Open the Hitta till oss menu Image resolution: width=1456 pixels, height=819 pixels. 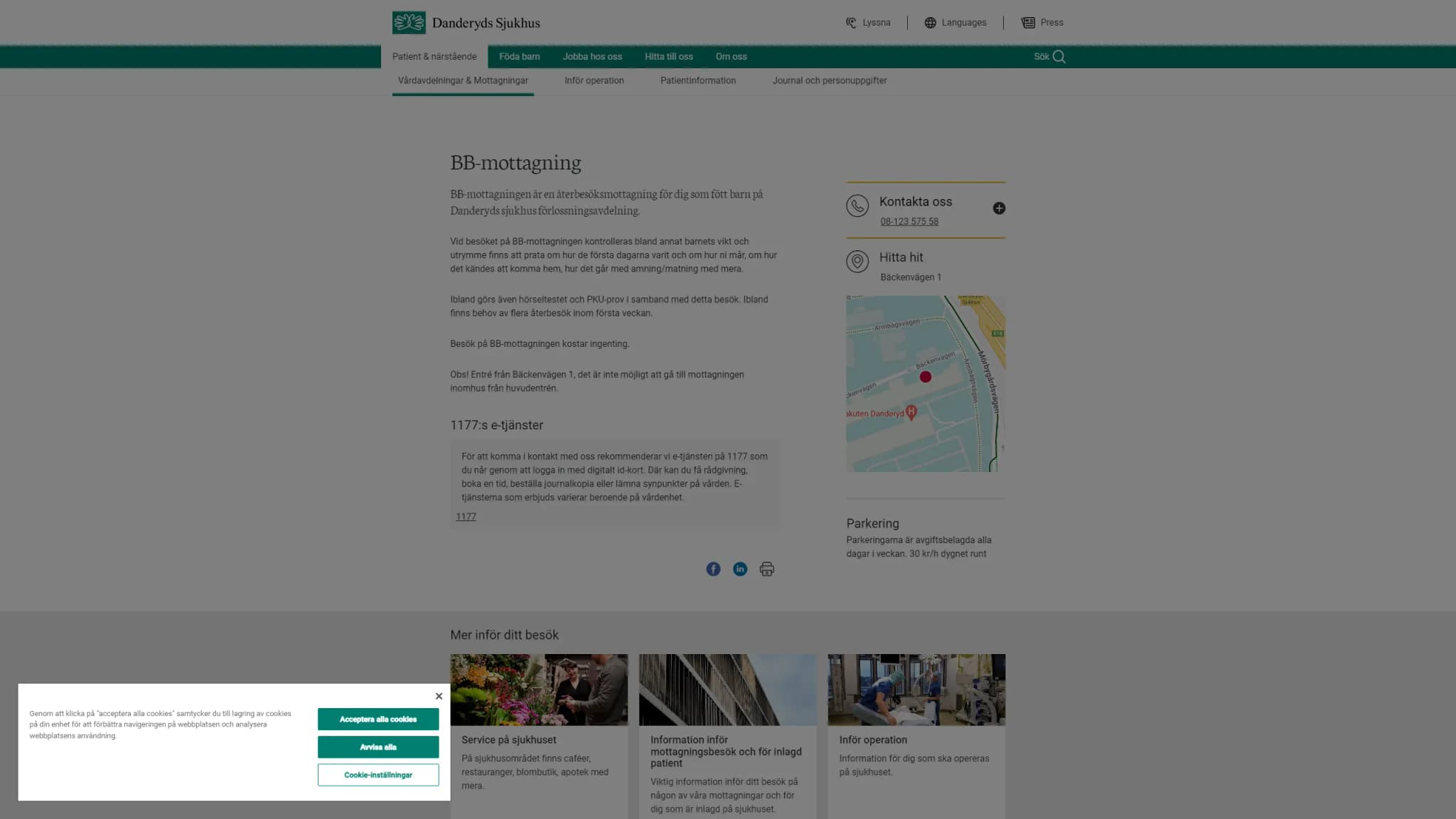(669, 57)
